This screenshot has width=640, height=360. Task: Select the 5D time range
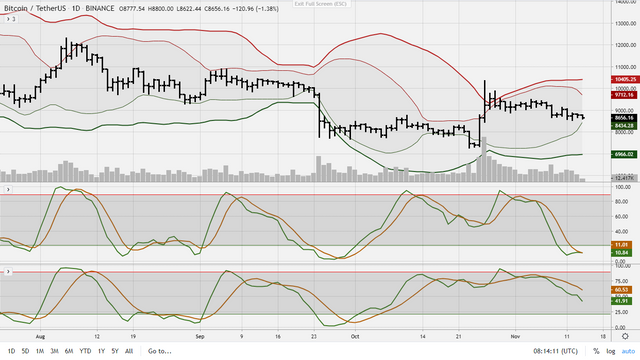[25, 351]
